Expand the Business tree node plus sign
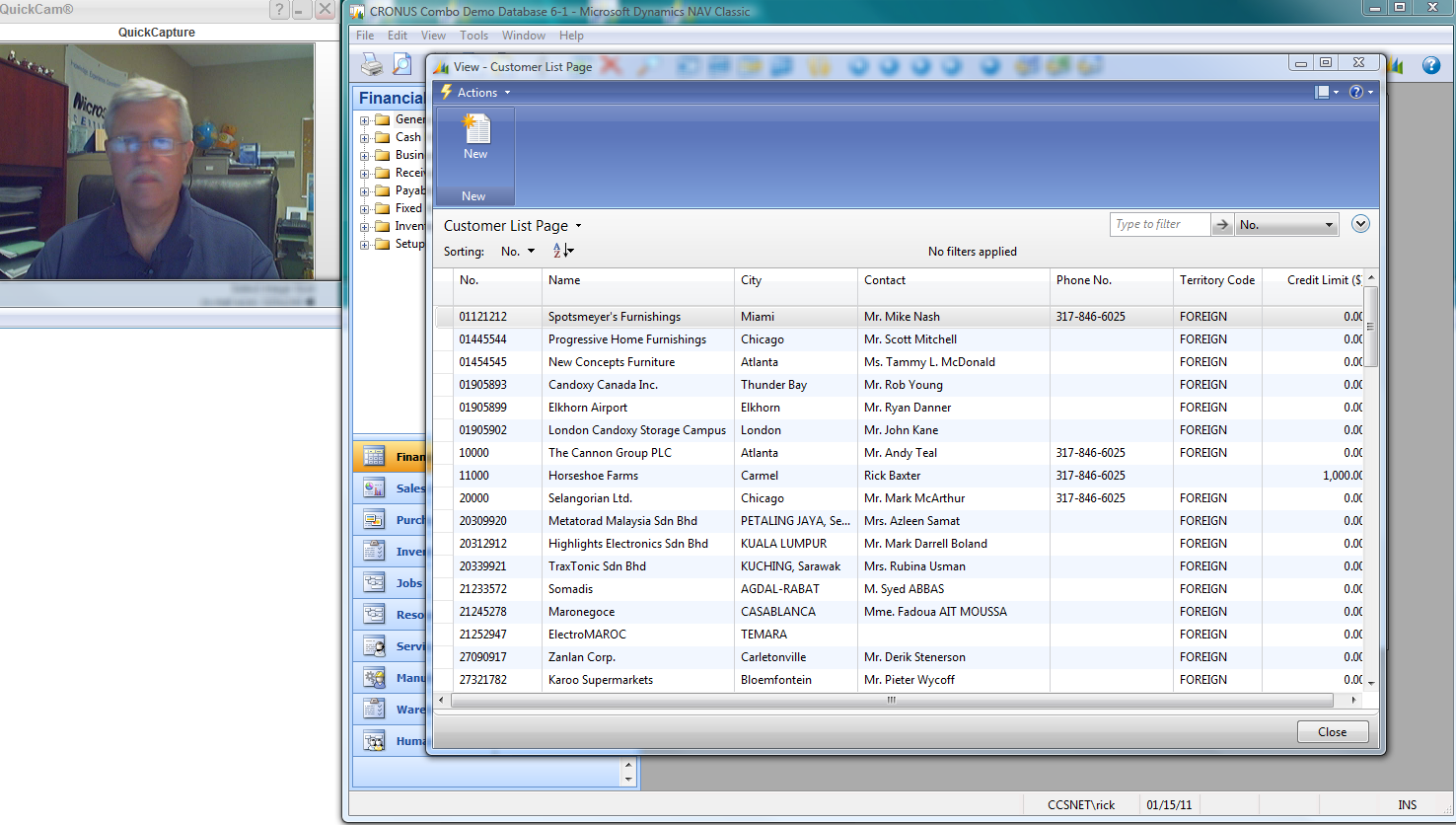 [x=364, y=156]
